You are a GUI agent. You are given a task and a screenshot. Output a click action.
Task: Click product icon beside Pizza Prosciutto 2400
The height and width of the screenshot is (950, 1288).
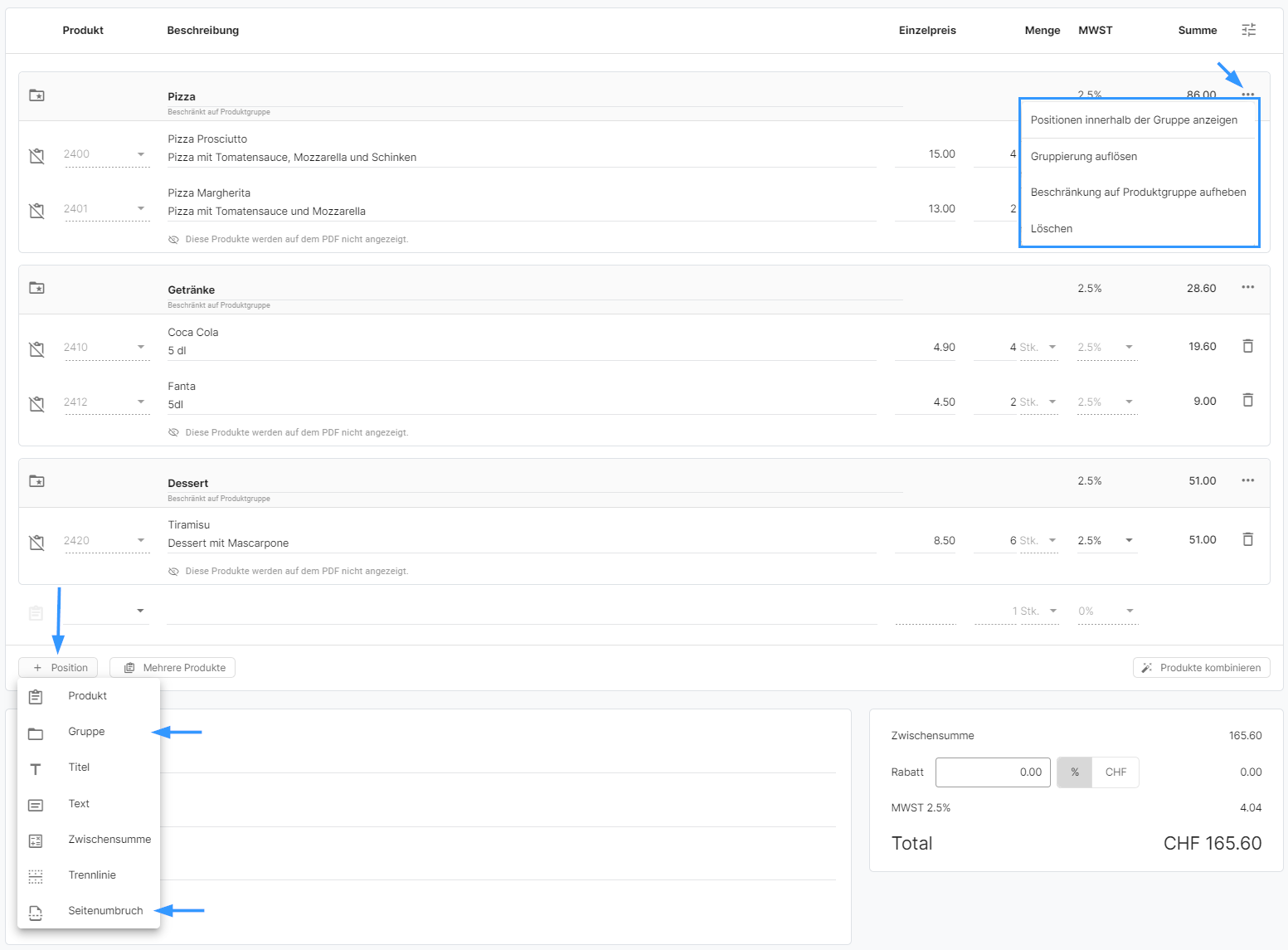[x=37, y=155]
